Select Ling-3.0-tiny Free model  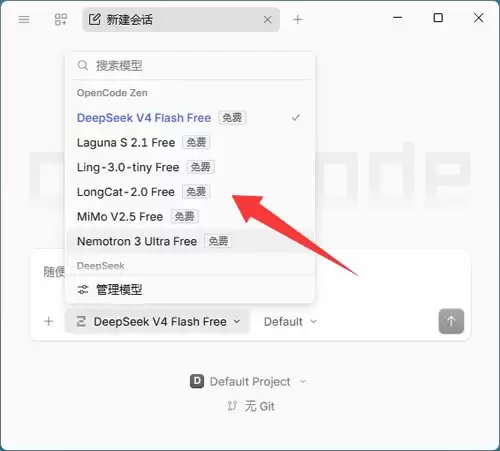point(190,167)
